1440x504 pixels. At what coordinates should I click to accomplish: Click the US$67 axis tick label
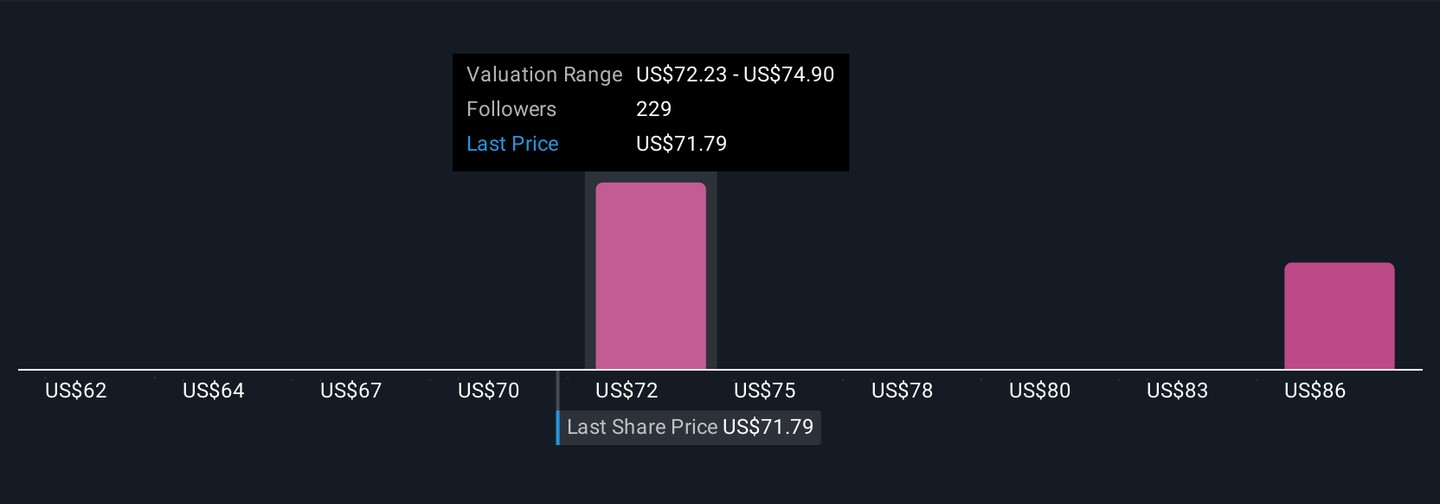tap(351, 391)
